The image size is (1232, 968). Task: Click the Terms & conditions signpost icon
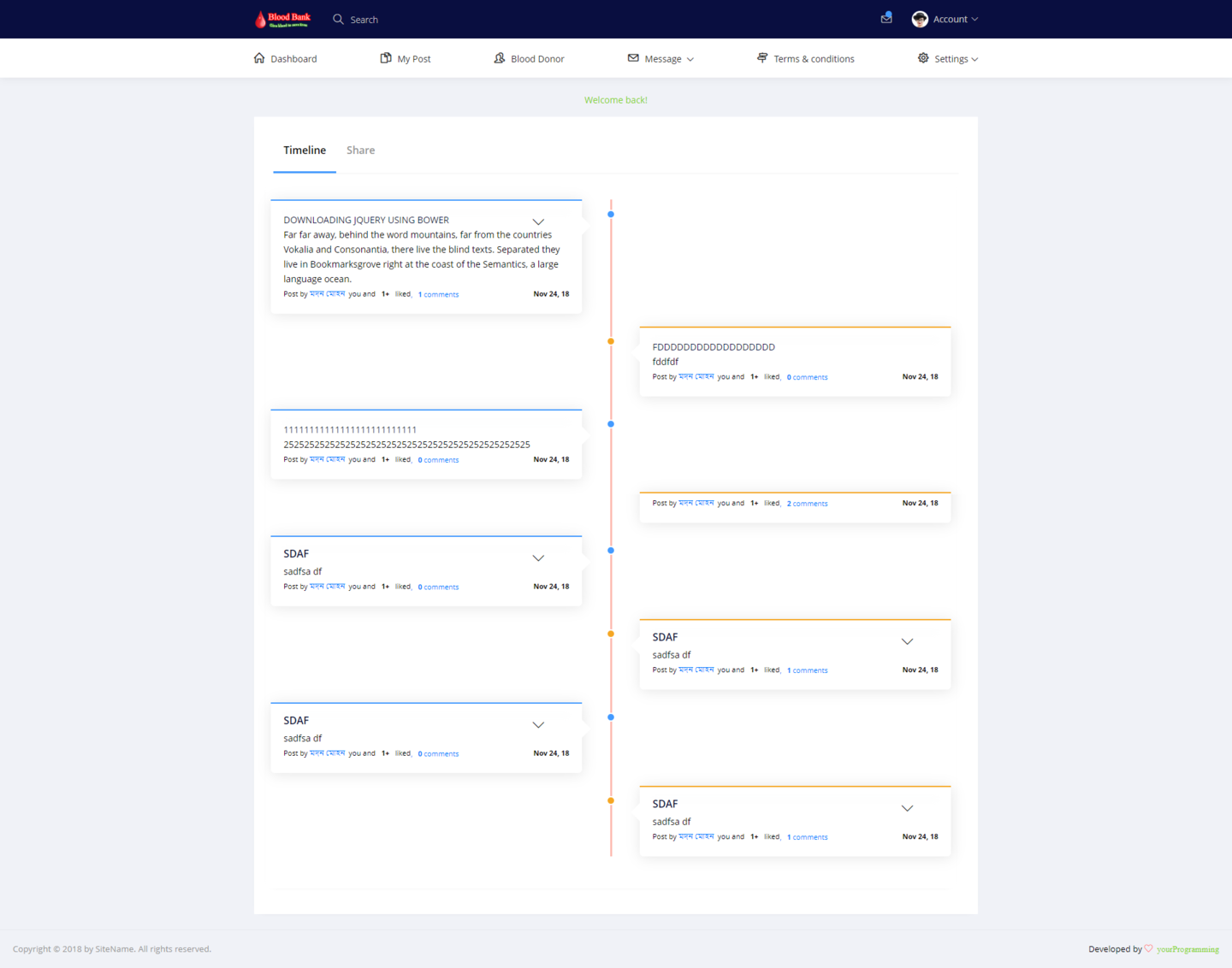pyautogui.click(x=762, y=58)
